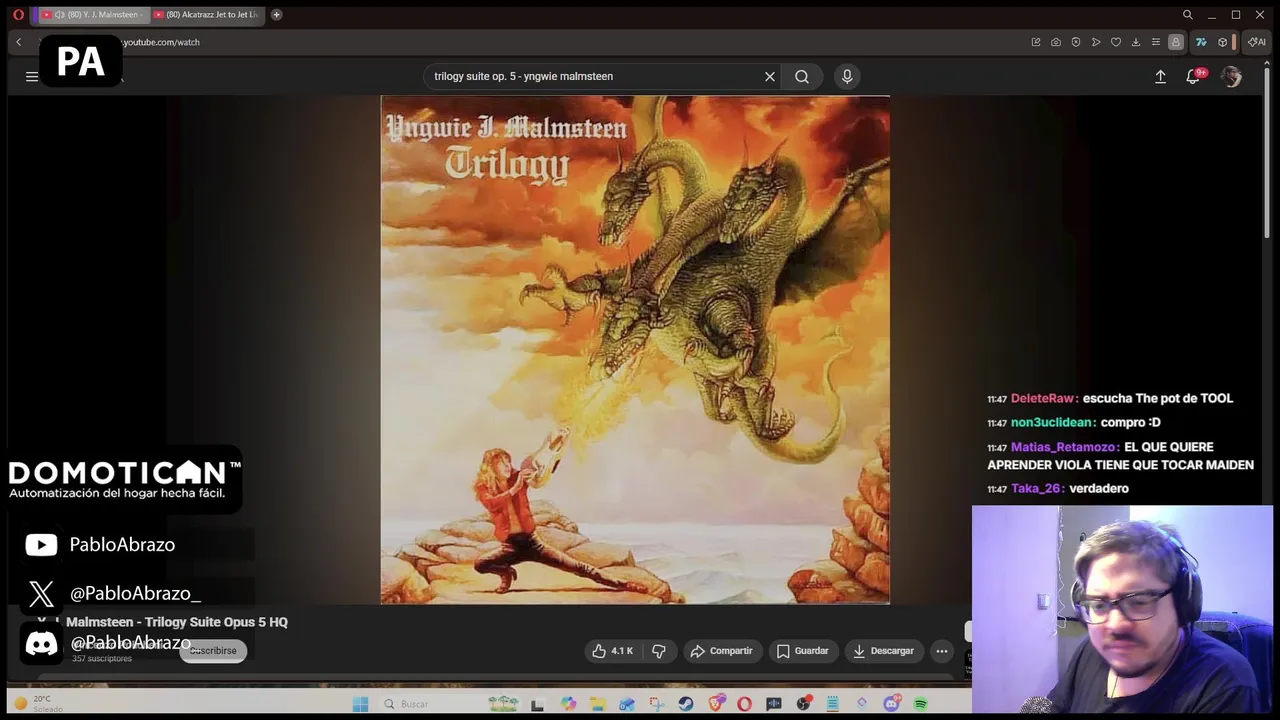Clear the search text with X
Screen dimensions: 1280x720
tap(770, 76)
